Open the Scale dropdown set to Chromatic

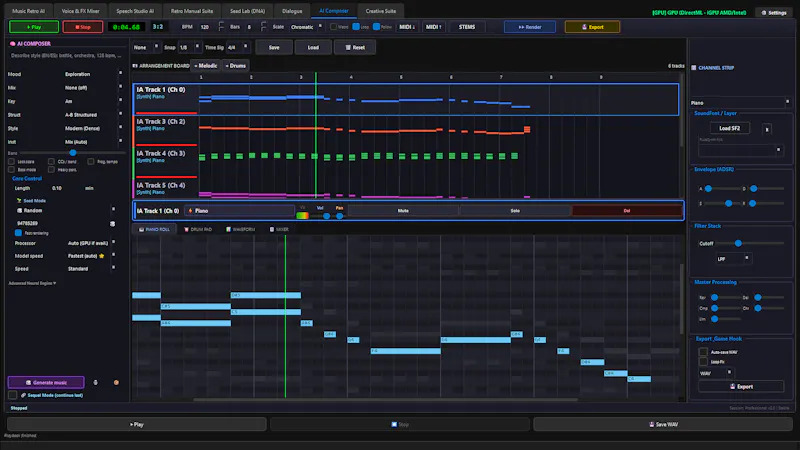(307, 27)
